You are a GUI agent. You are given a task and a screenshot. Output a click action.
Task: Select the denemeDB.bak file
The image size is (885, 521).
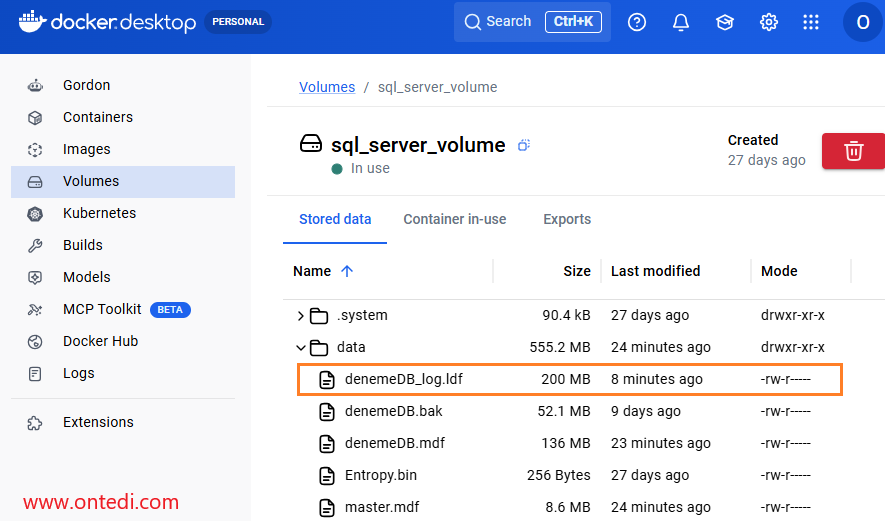click(x=393, y=411)
